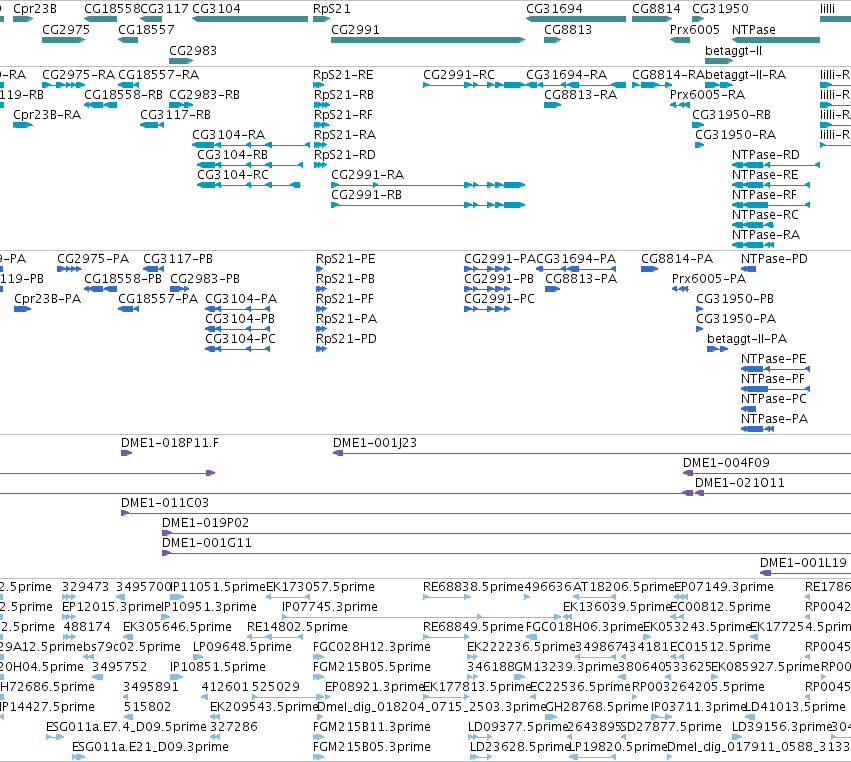The height and width of the screenshot is (762, 851).
Task: Select EST FGM215B11.3prime
Action: tap(319, 737)
